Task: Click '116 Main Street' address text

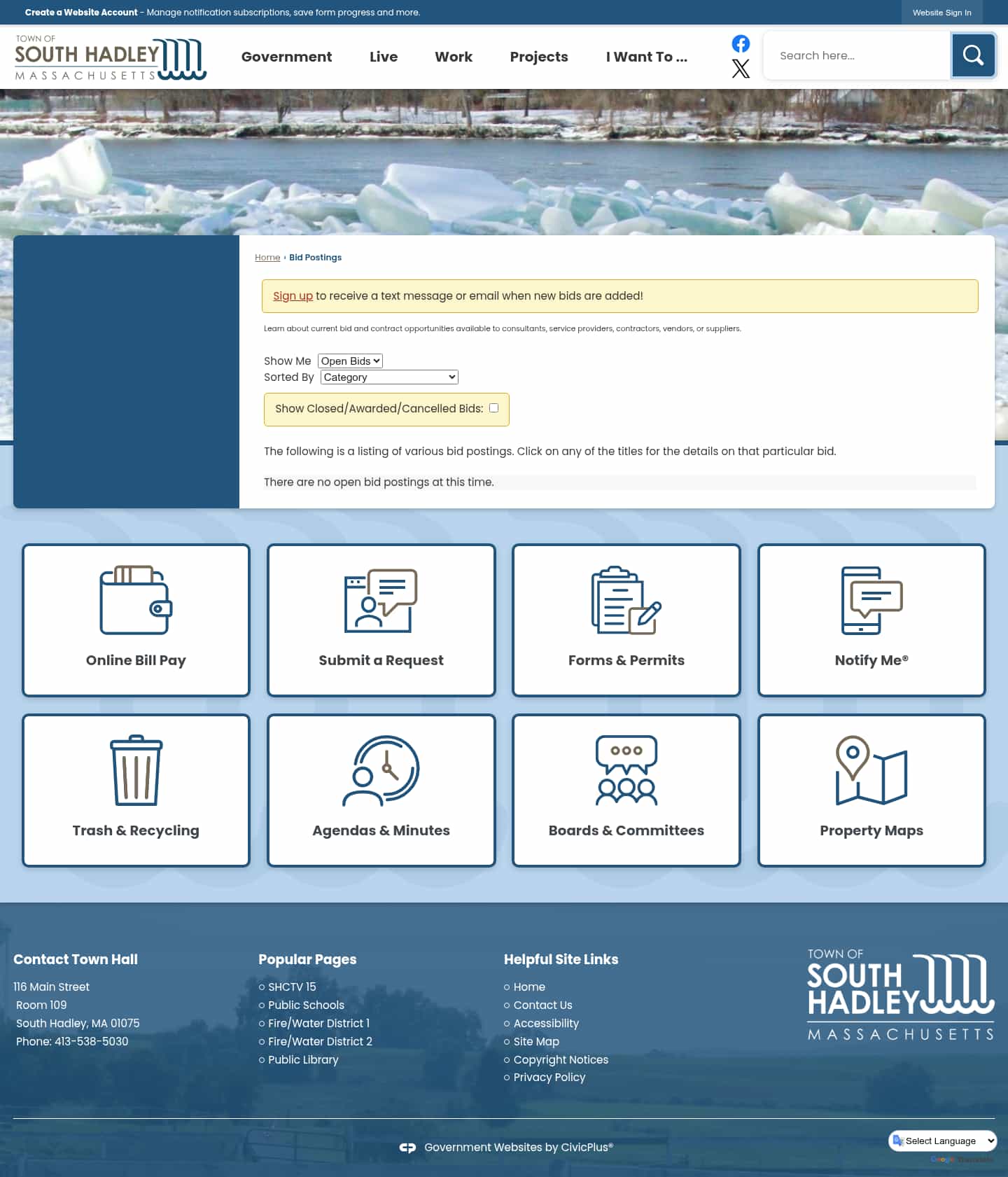Action: 51,987
